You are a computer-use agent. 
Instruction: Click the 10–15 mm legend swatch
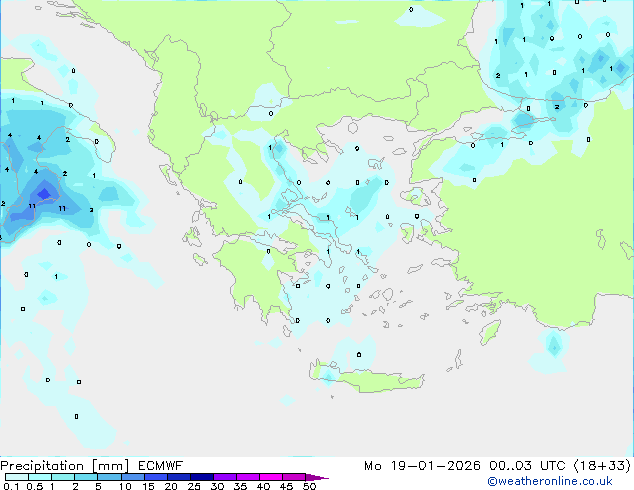coord(132,477)
